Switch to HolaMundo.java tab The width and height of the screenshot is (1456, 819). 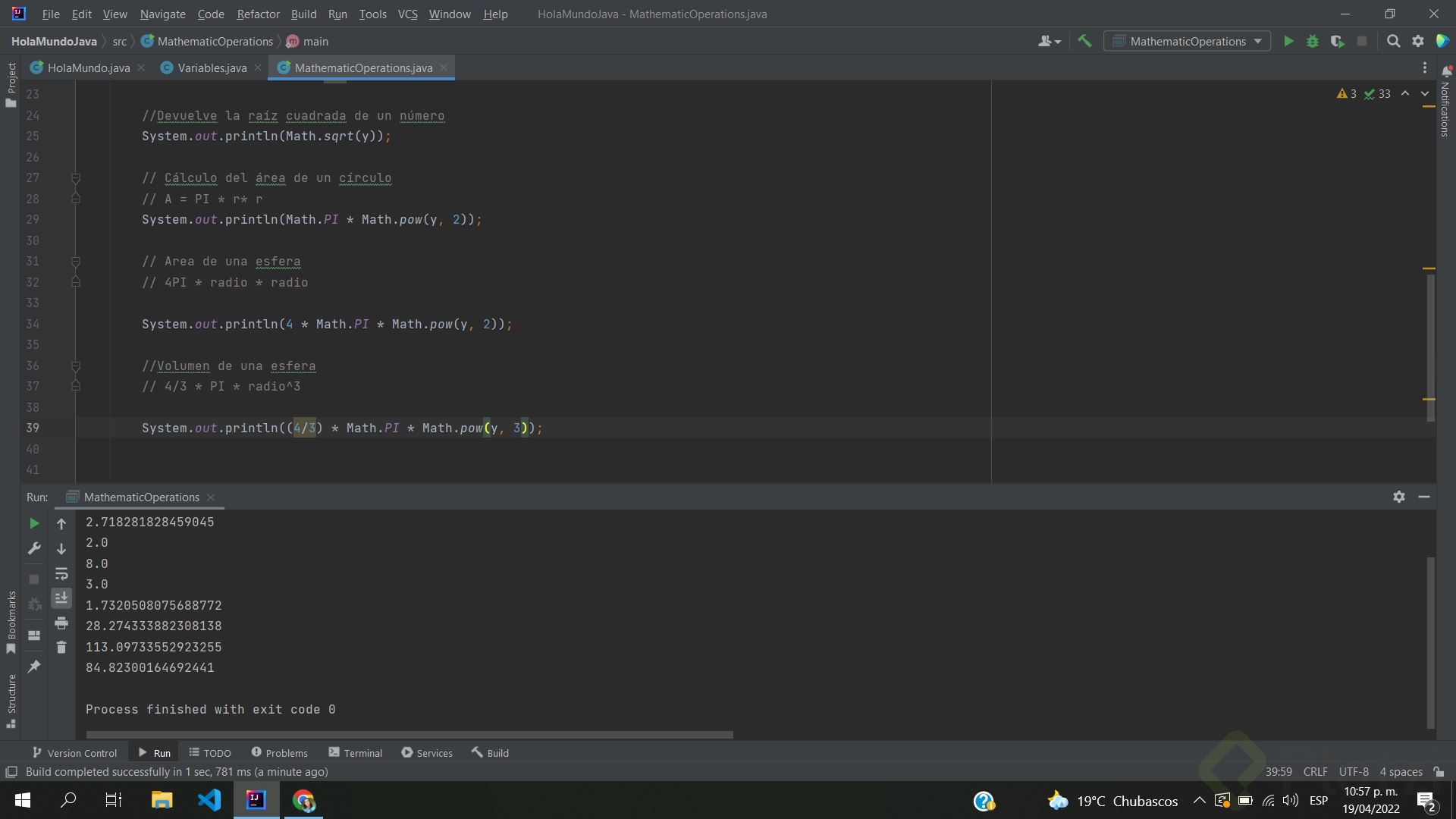(88, 67)
